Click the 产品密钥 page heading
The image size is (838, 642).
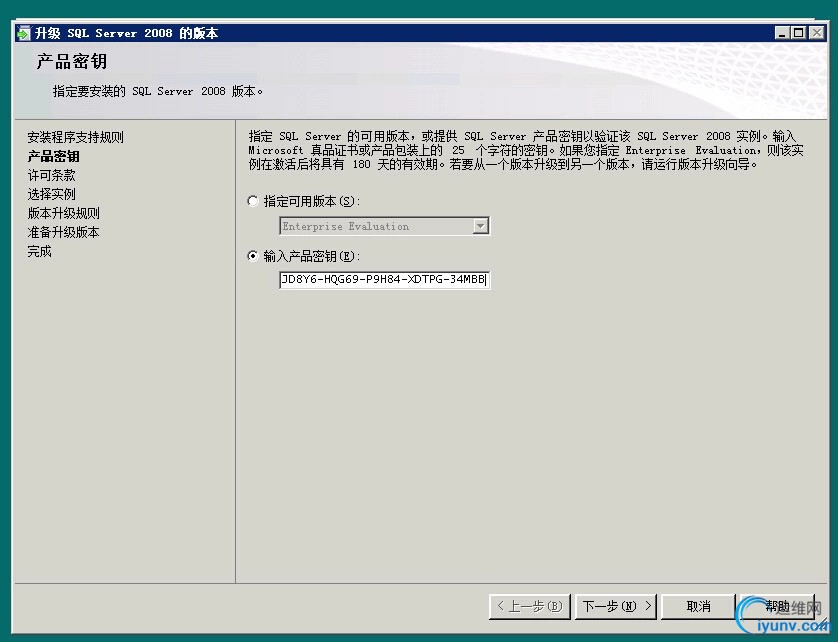click(x=72, y=61)
